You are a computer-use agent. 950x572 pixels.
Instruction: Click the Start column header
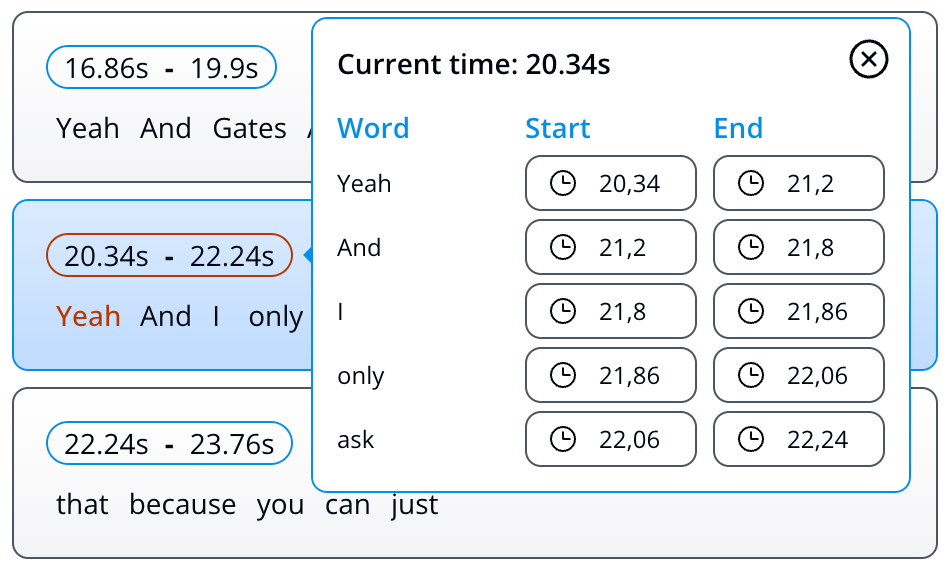click(557, 129)
